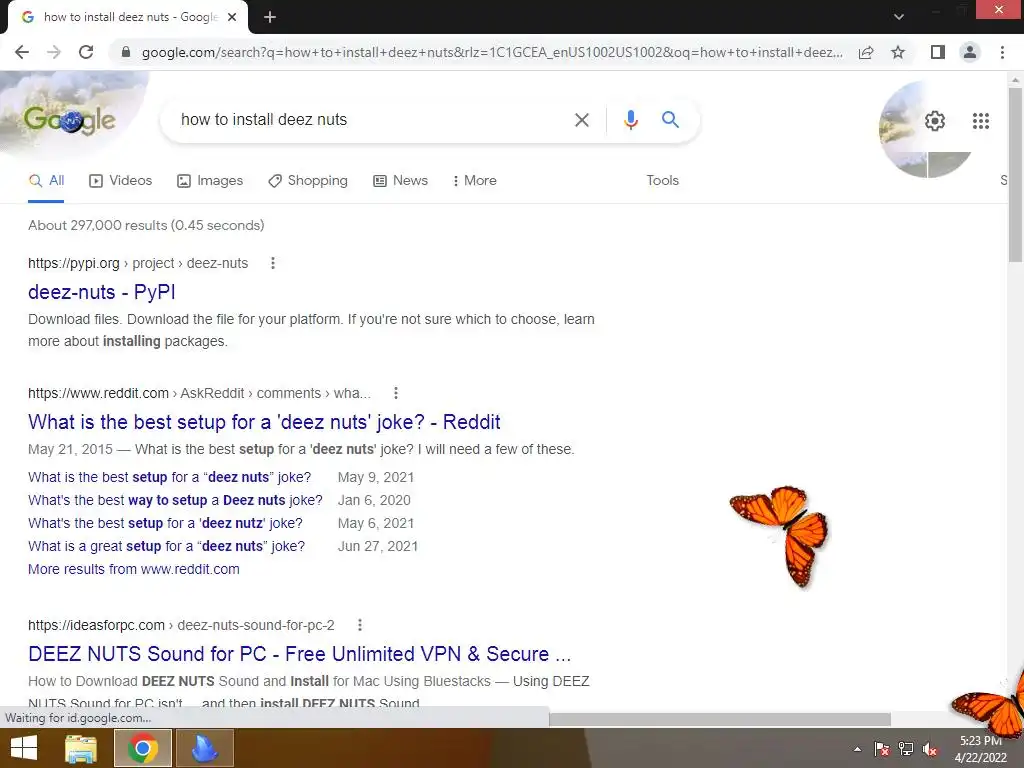Image resolution: width=1024 pixels, height=768 pixels.
Task: Open the network status tray icon
Action: point(906,749)
